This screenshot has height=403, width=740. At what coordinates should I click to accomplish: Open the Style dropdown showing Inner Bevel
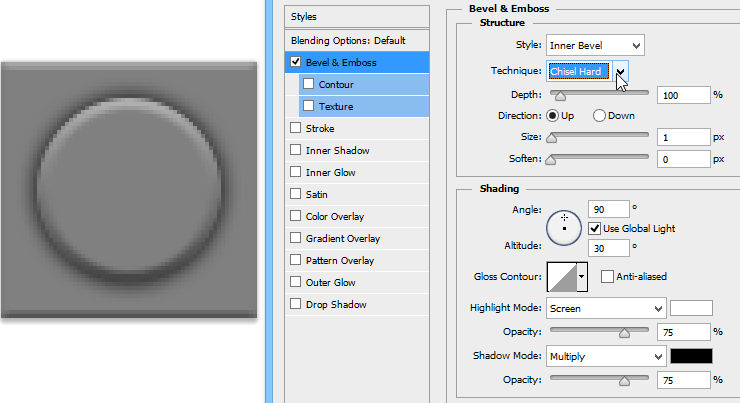[595, 45]
